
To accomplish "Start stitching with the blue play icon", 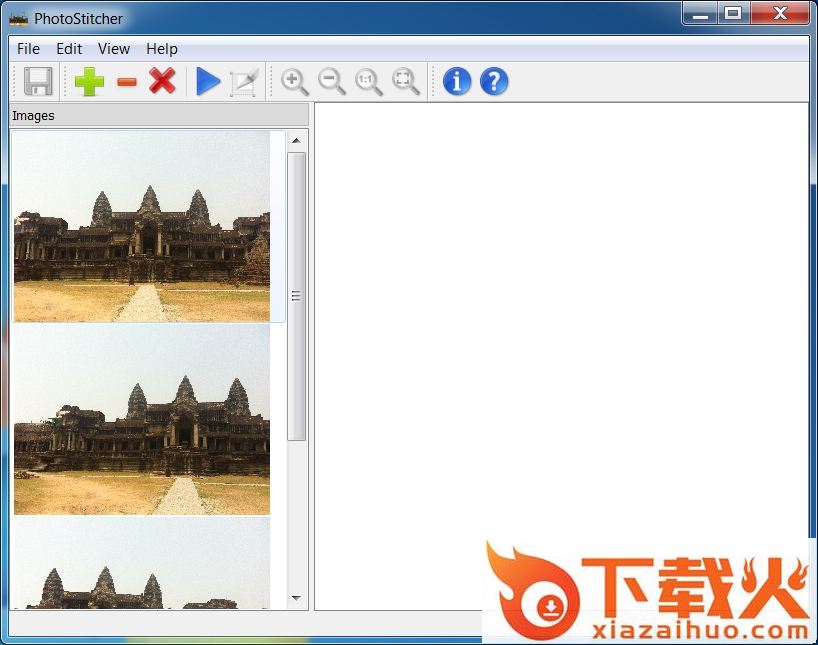I will pos(208,81).
